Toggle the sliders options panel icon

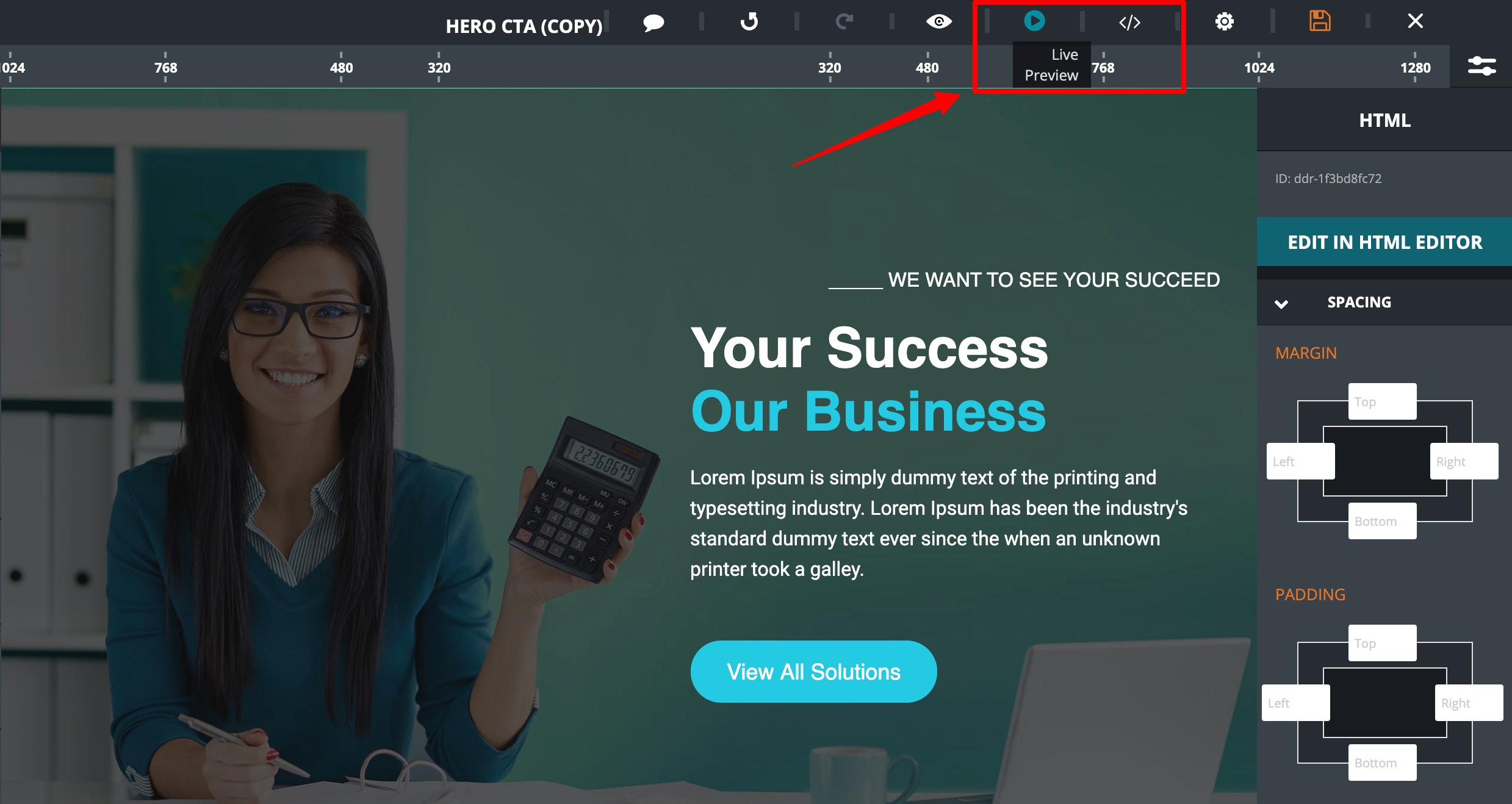click(1481, 66)
